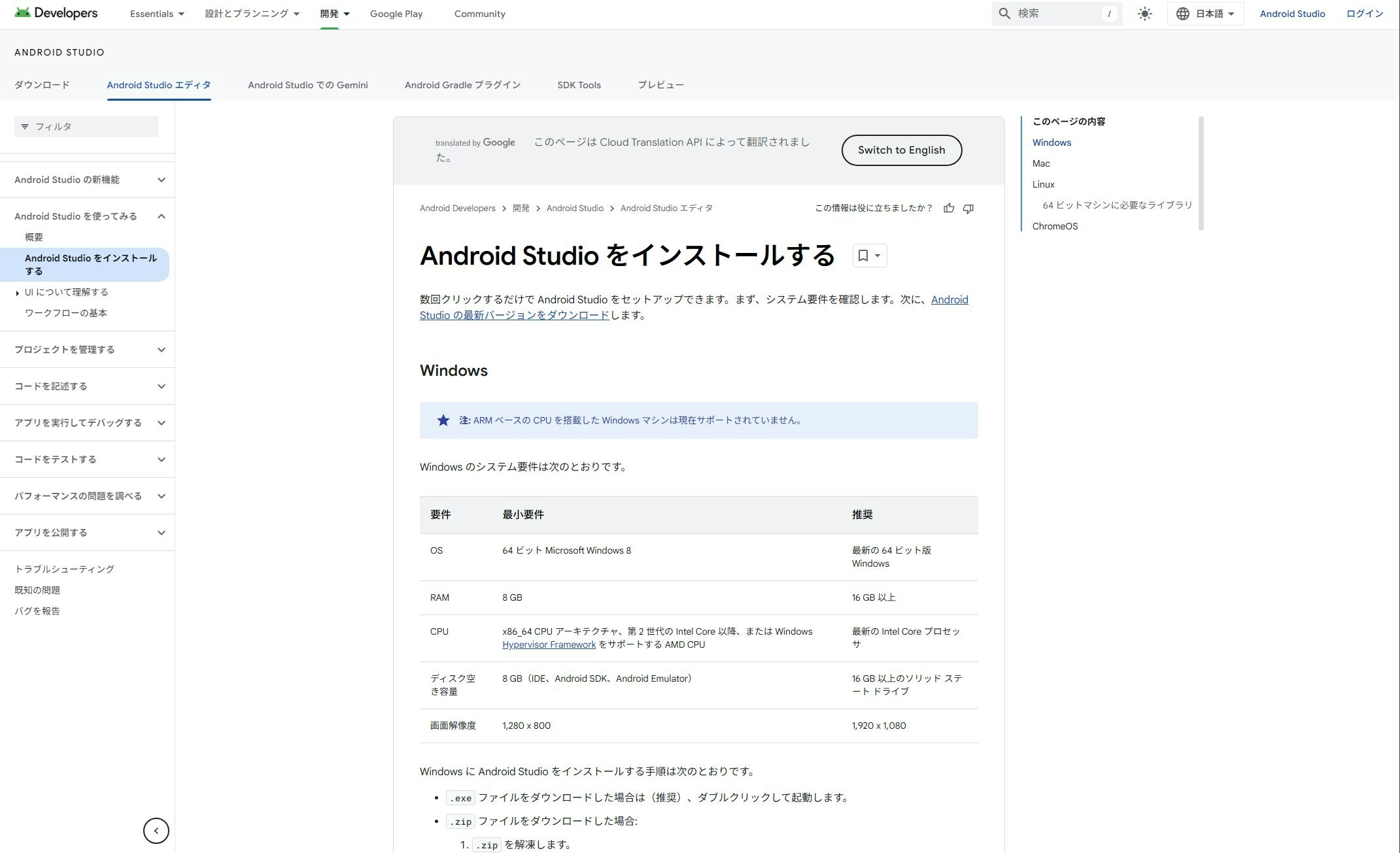Open the Hypervisor Framework link
This screenshot has width=1400, height=853.
pyautogui.click(x=549, y=644)
